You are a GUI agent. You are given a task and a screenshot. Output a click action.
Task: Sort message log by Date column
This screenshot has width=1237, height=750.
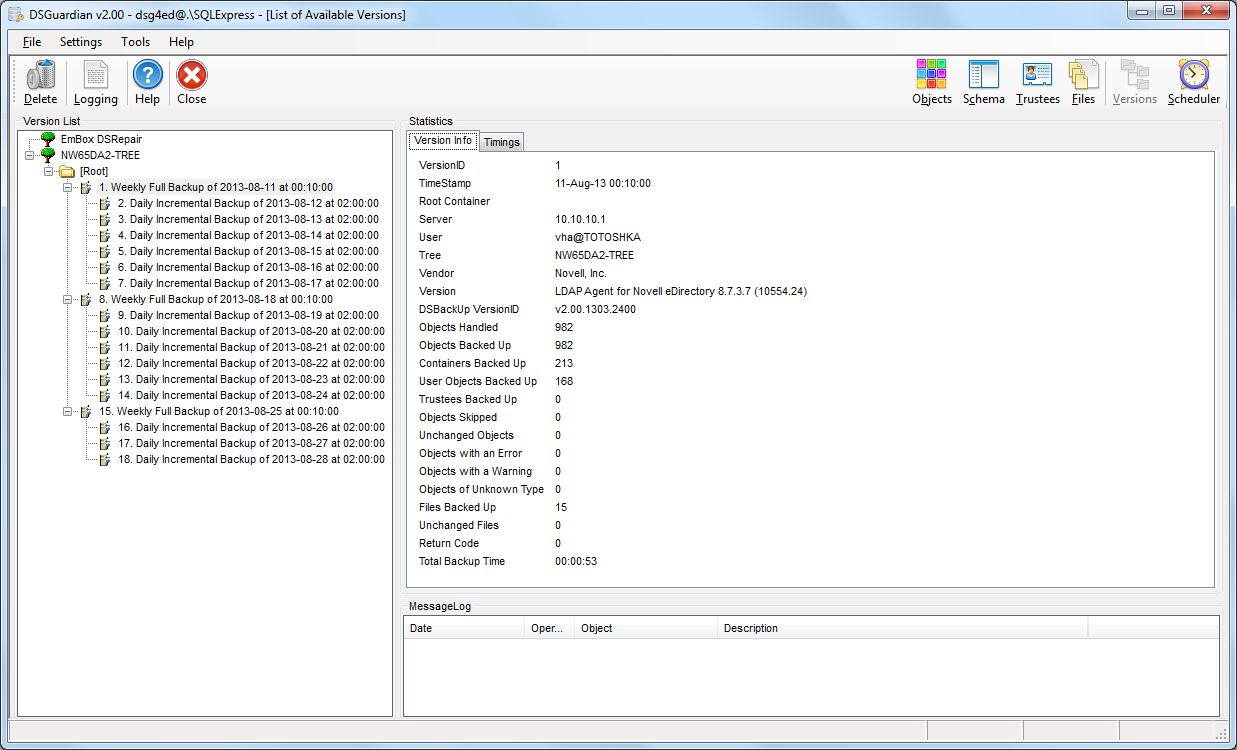464,628
